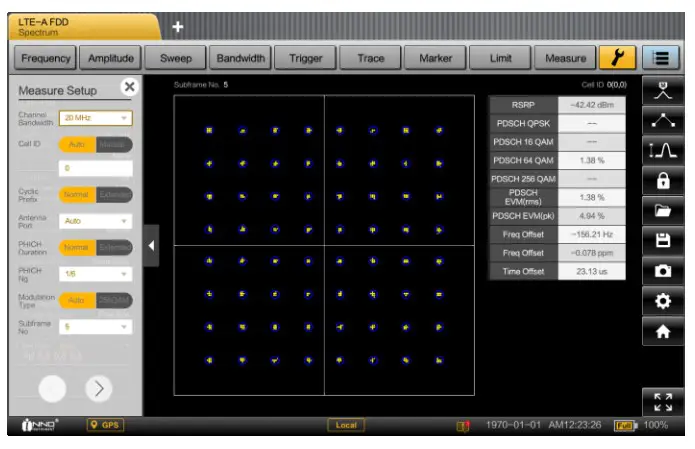Open Subframe No dropdown
The image size is (695, 449).
click(x=96, y=327)
